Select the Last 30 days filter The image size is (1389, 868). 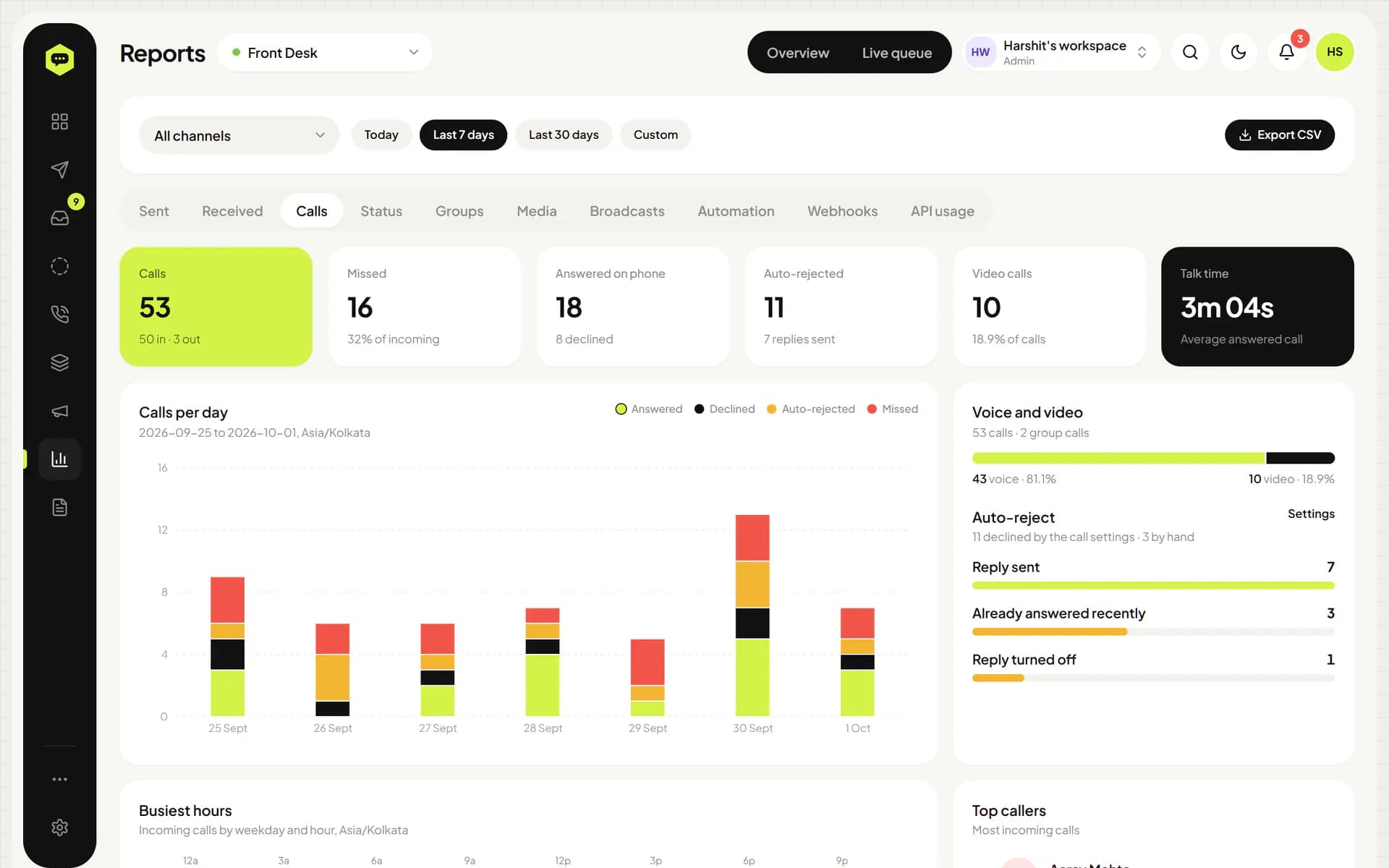coord(564,135)
